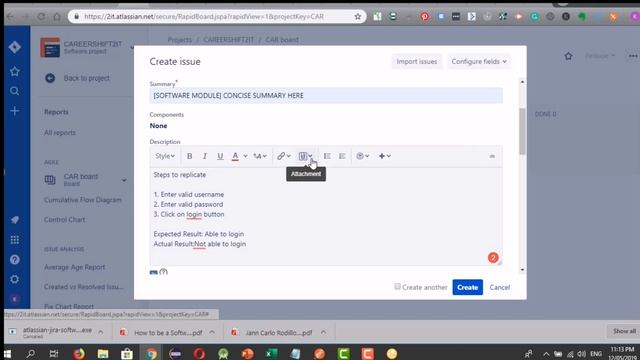Open Windows Start menu
Screen dimensions: 640x360
pyautogui.click(x=7, y=353)
